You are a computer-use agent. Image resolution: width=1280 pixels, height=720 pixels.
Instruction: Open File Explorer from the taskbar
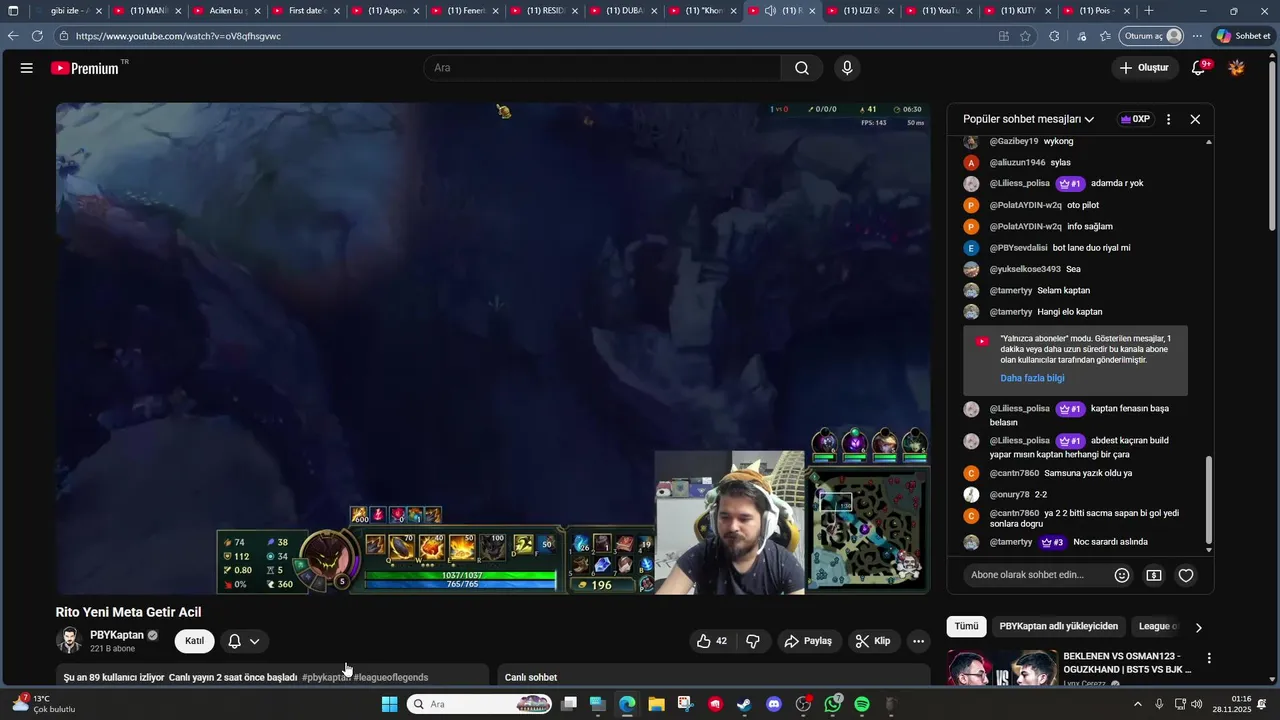coord(656,705)
